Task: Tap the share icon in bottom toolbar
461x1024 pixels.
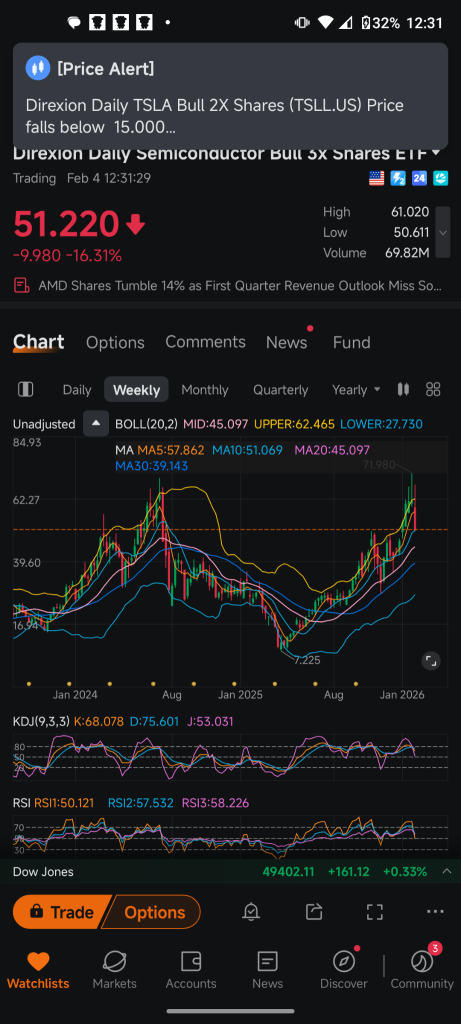Action: (x=313, y=912)
